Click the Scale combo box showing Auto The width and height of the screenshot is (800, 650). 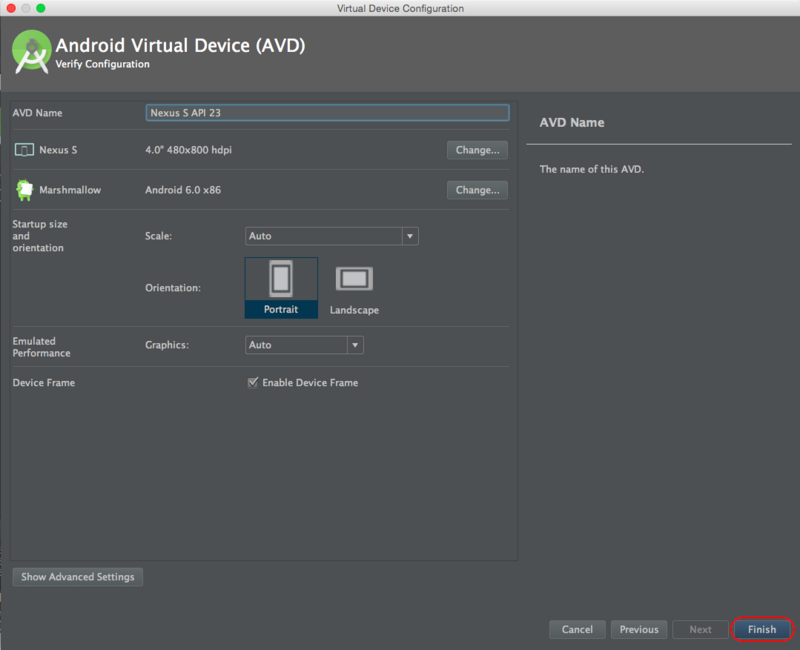click(332, 236)
